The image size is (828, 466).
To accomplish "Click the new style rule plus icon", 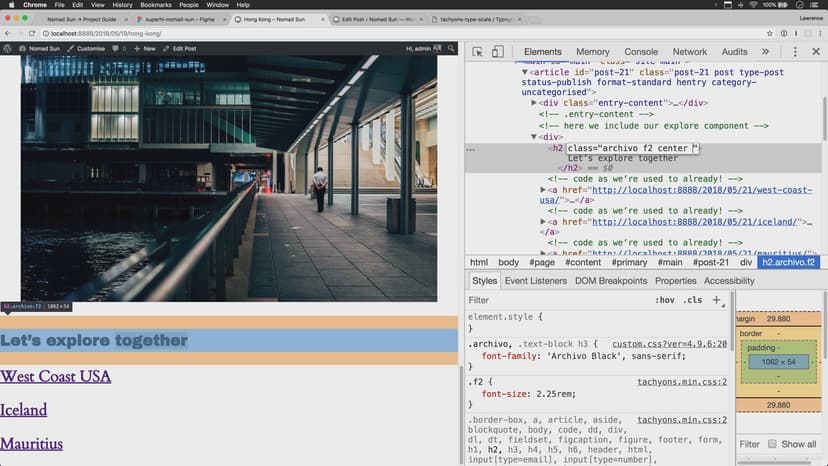I will pos(716,300).
